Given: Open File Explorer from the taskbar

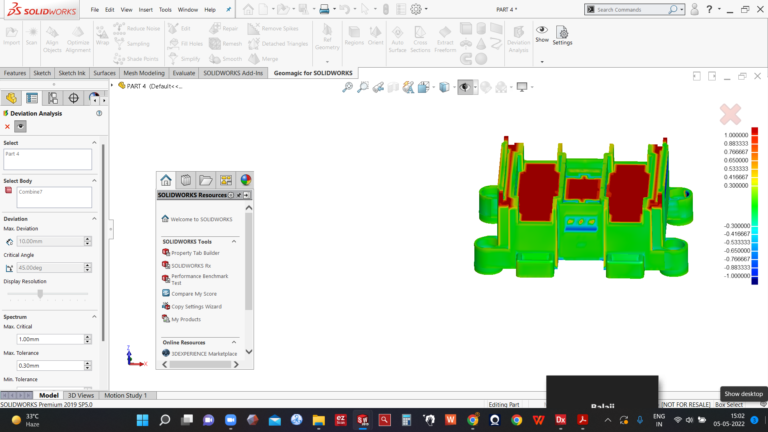Looking at the screenshot, I should [319, 420].
